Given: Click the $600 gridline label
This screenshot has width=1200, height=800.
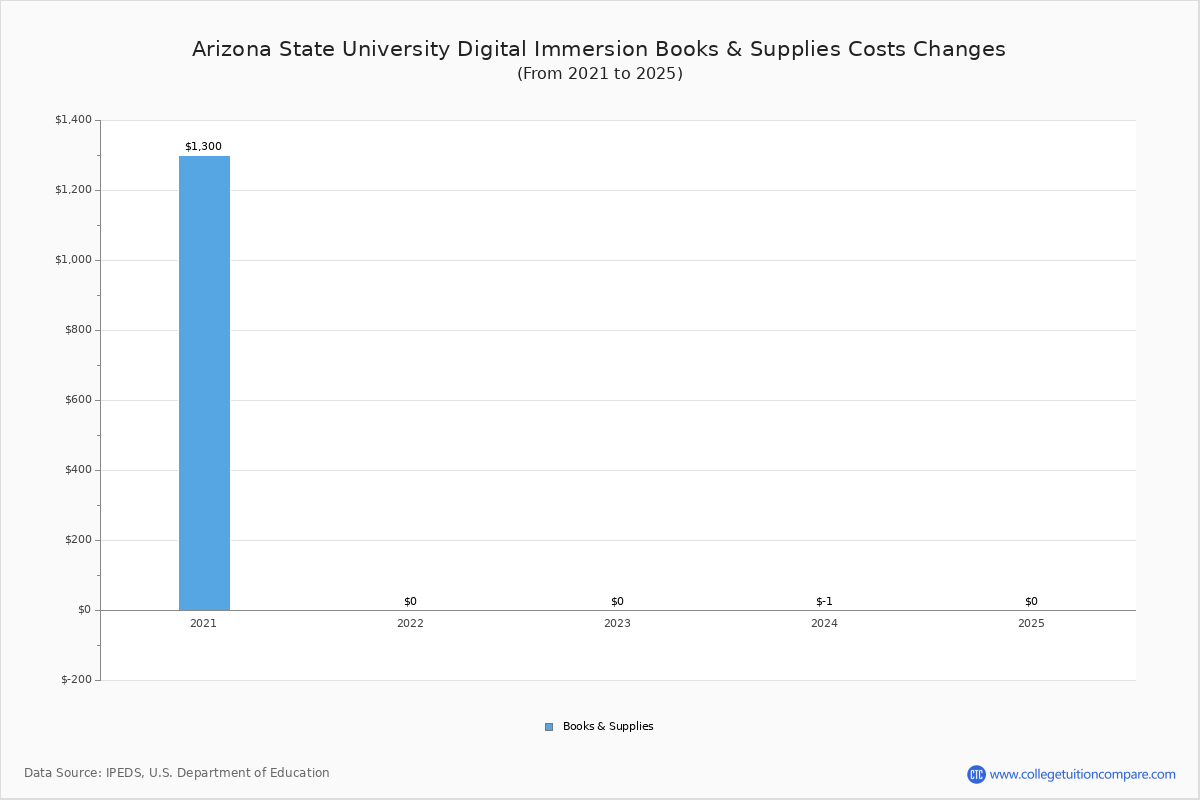Looking at the screenshot, I should (x=77, y=398).
